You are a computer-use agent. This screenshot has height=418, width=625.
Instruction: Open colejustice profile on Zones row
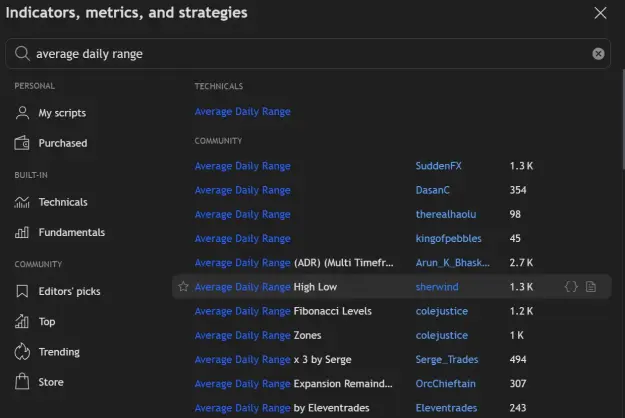(442, 336)
